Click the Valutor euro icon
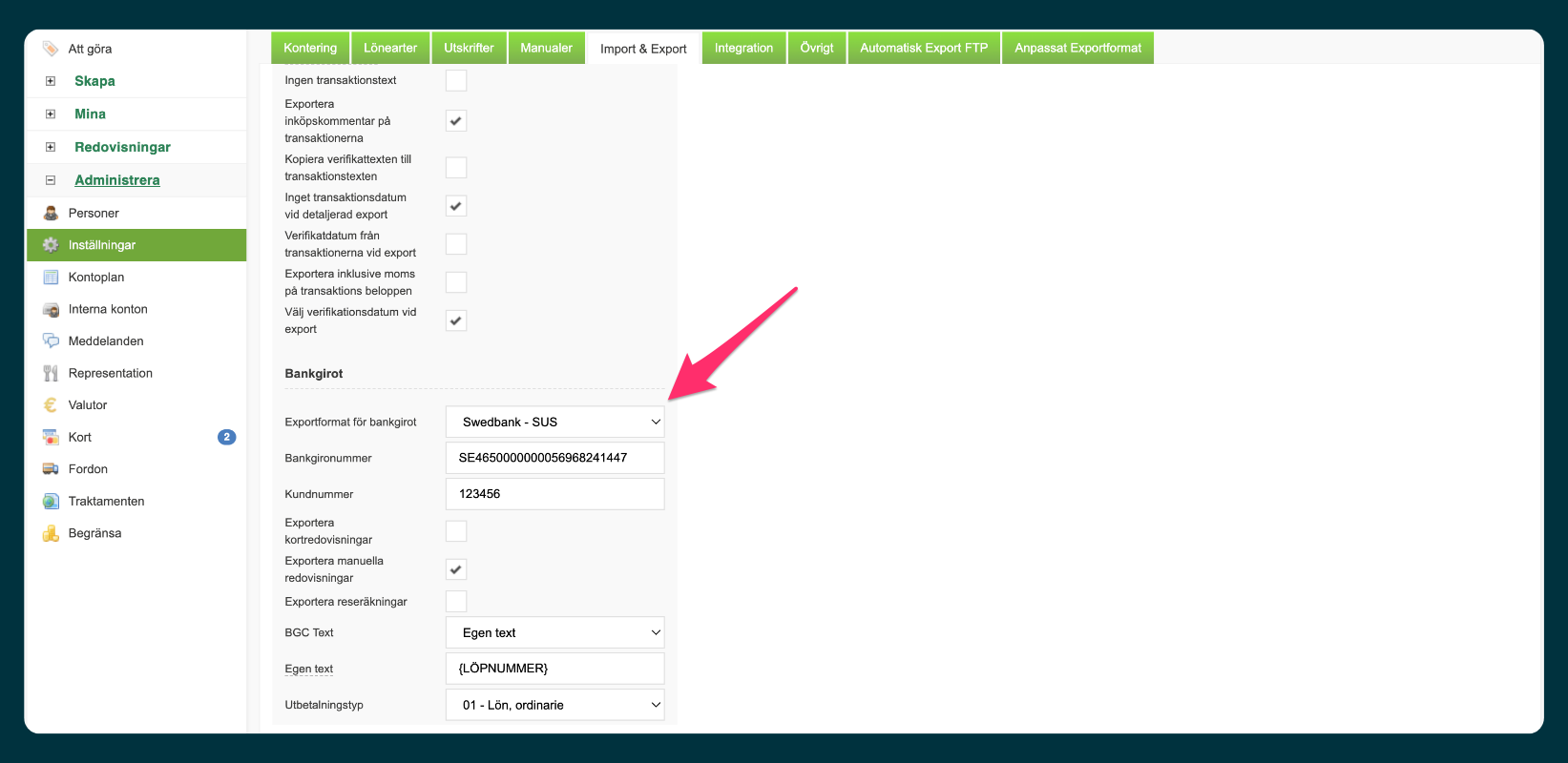This screenshot has height=763, width=1568. [51, 405]
